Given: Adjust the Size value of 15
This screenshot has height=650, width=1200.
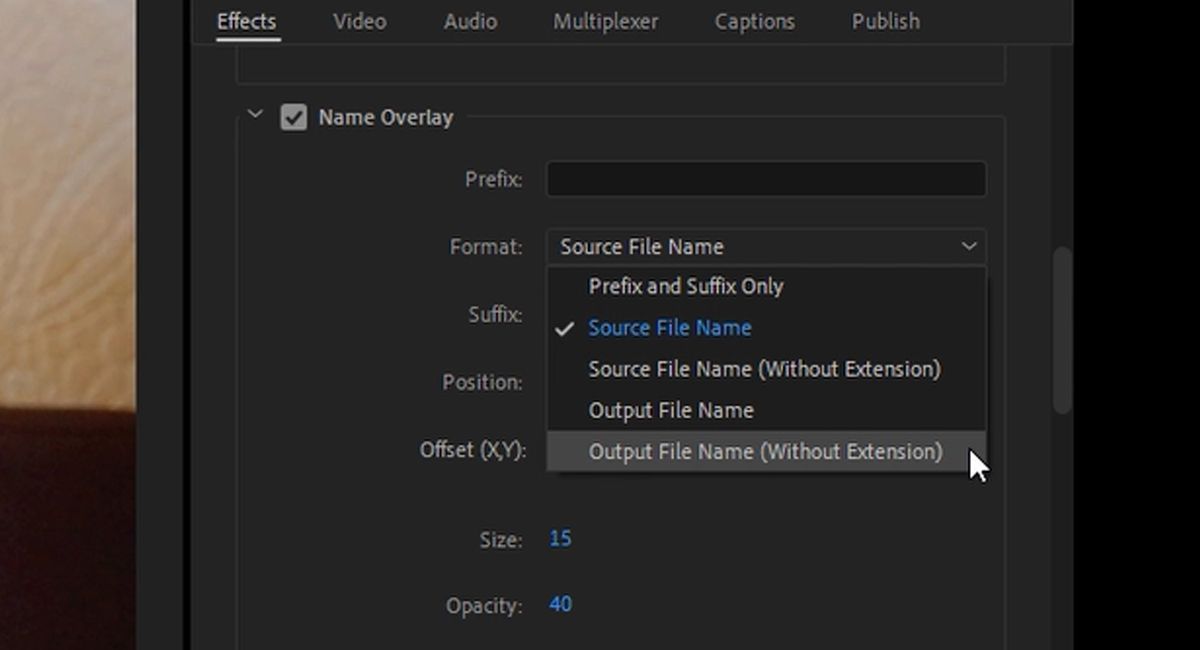Looking at the screenshot, I should click(560, 538).
